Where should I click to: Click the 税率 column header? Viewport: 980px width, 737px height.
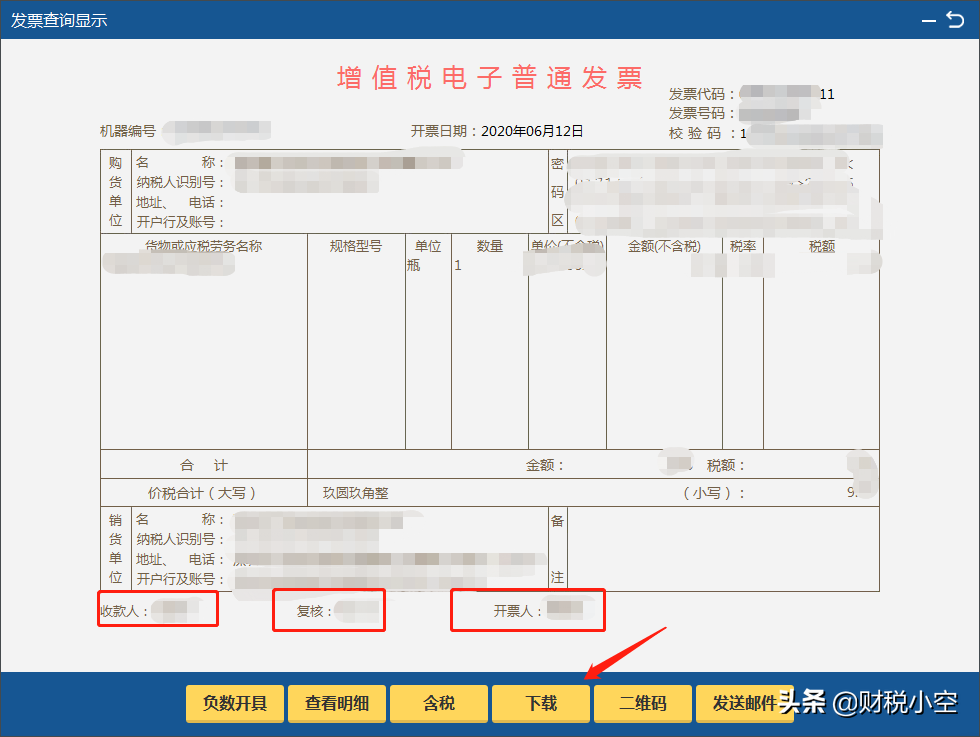742,246
